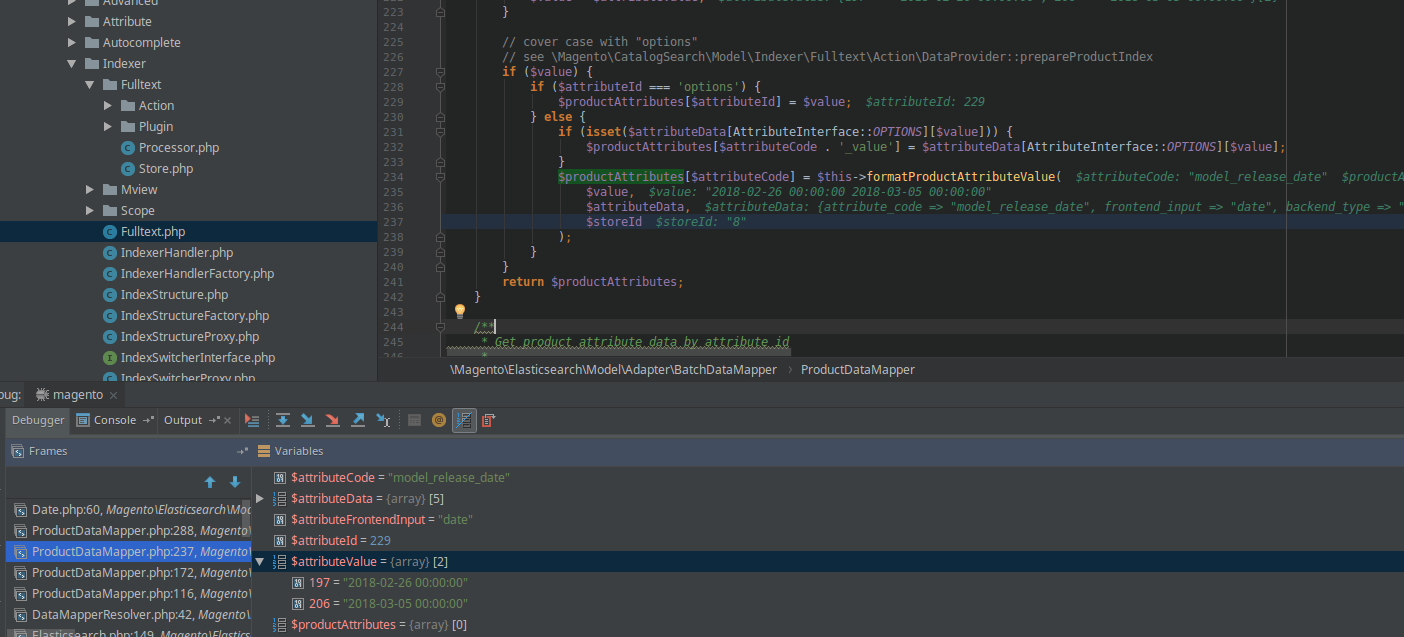Screen dimensions: 1404x637
Task: Close the Output tab
Action: [228, 421]
